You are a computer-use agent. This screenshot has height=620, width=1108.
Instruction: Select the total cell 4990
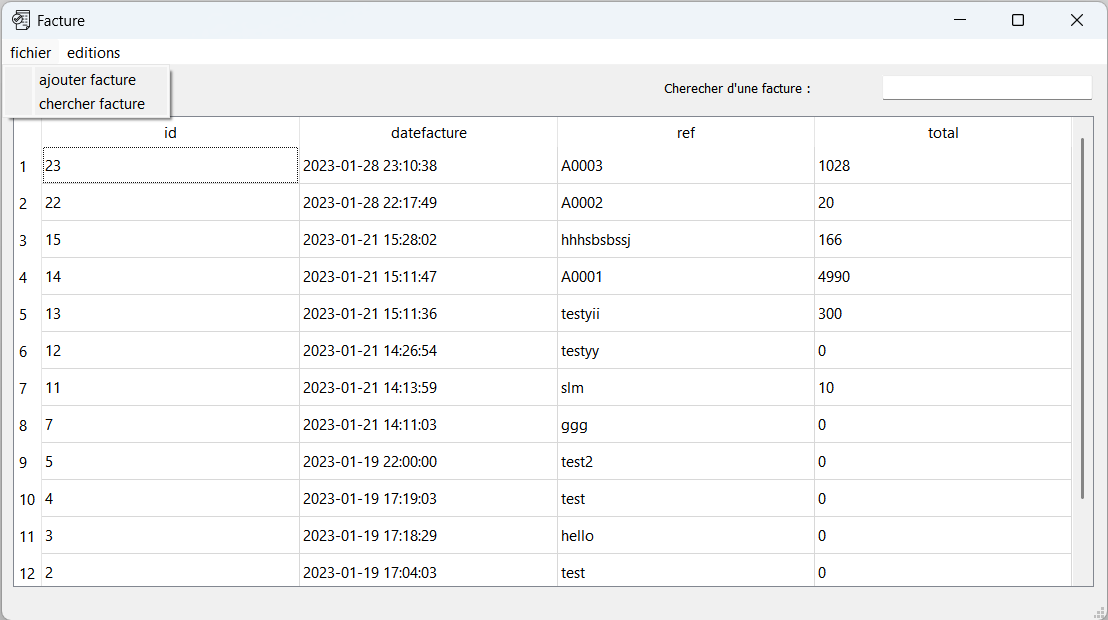[943, 276]
